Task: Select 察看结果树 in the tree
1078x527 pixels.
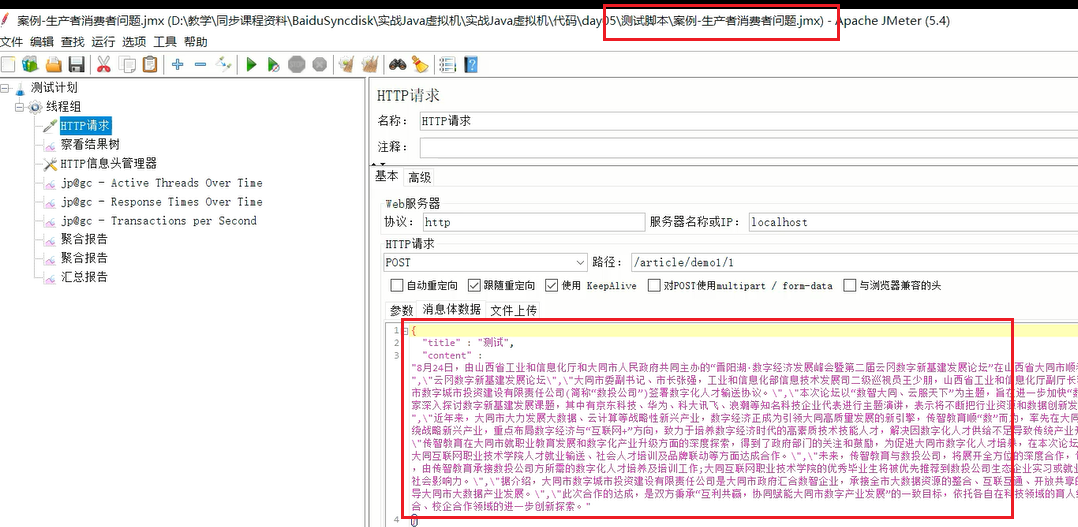Action: 90,144
